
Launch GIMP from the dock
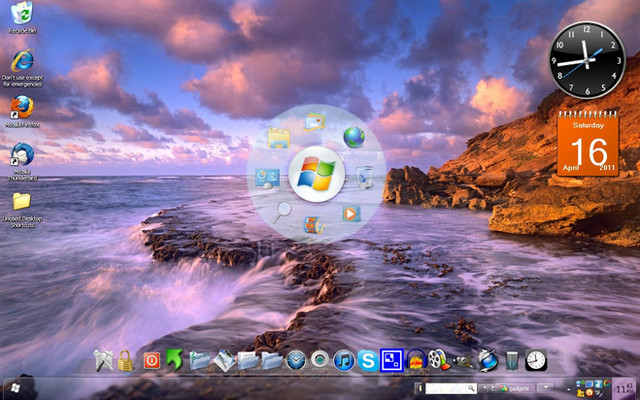coord(463,362)
